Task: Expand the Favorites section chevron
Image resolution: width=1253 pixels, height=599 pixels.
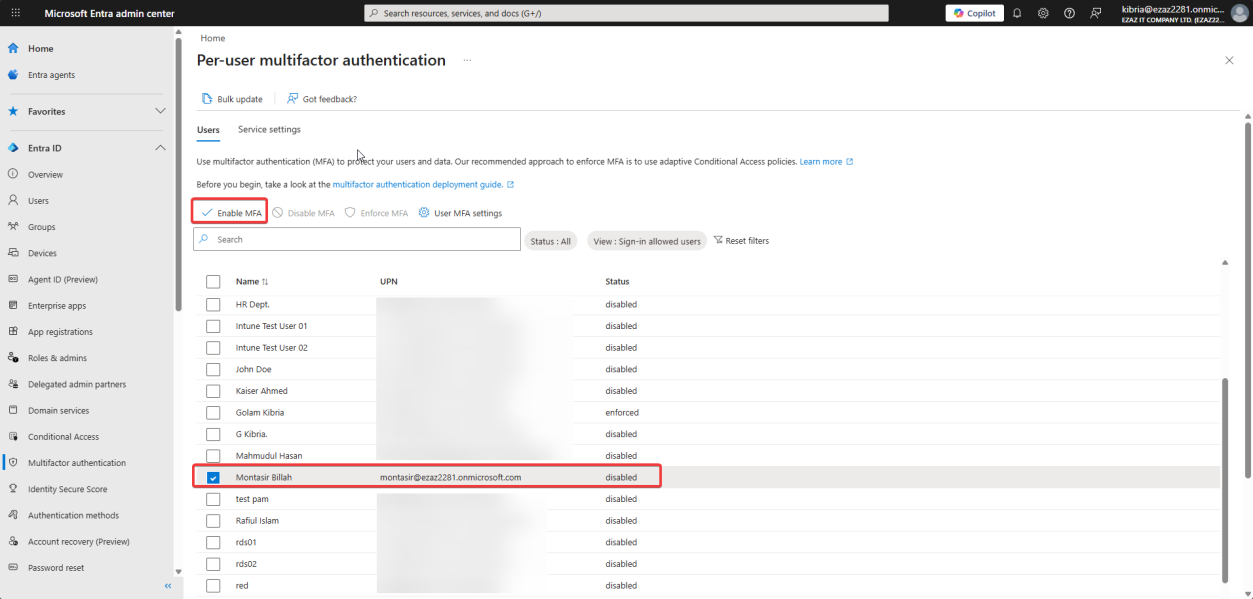Action: tap(161, 111)
